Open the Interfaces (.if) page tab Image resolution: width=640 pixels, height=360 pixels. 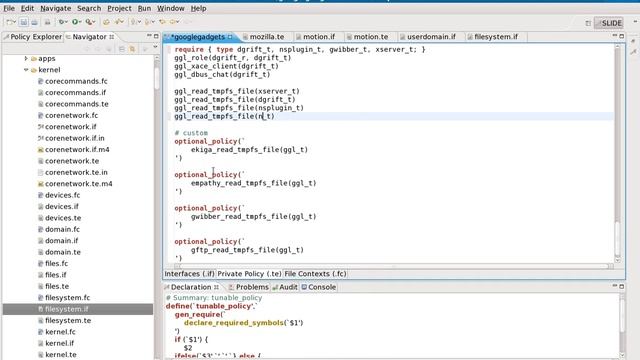[x=189, y=274]
